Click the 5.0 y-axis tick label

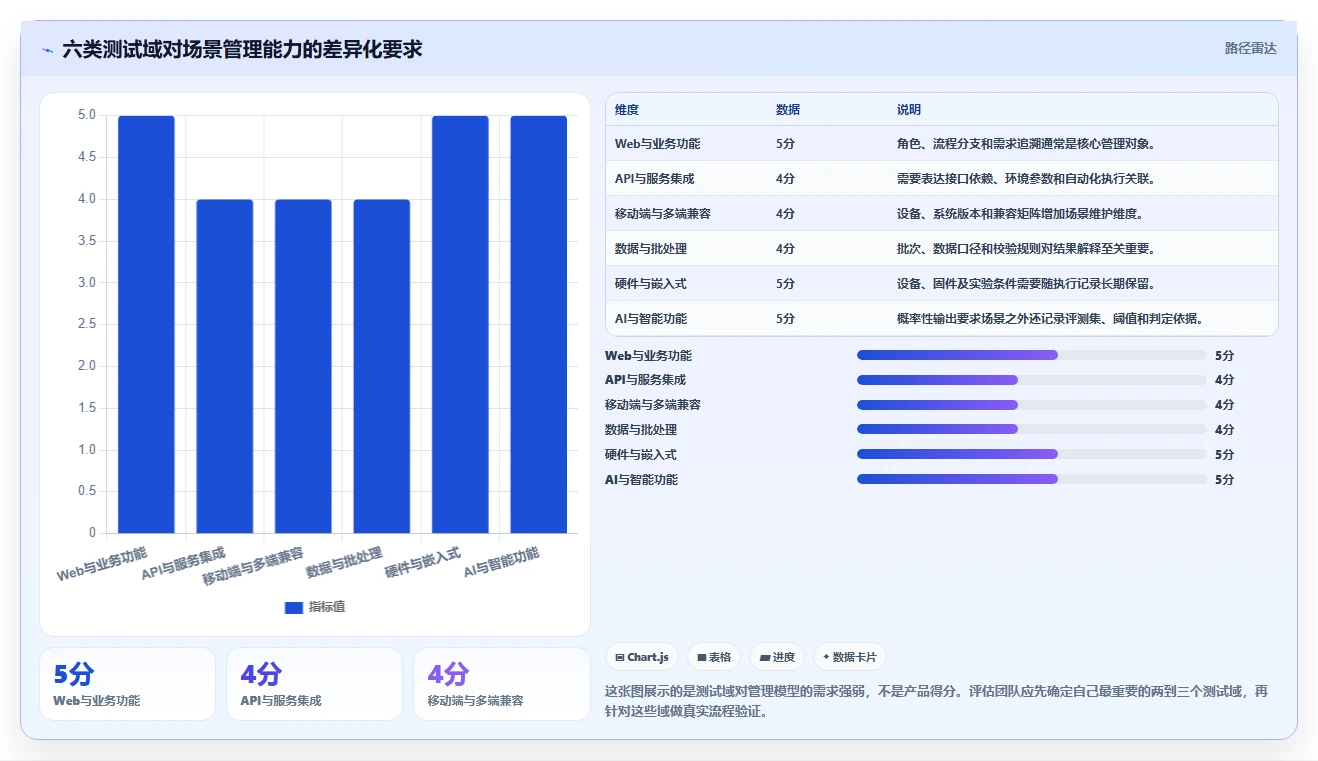87,115
